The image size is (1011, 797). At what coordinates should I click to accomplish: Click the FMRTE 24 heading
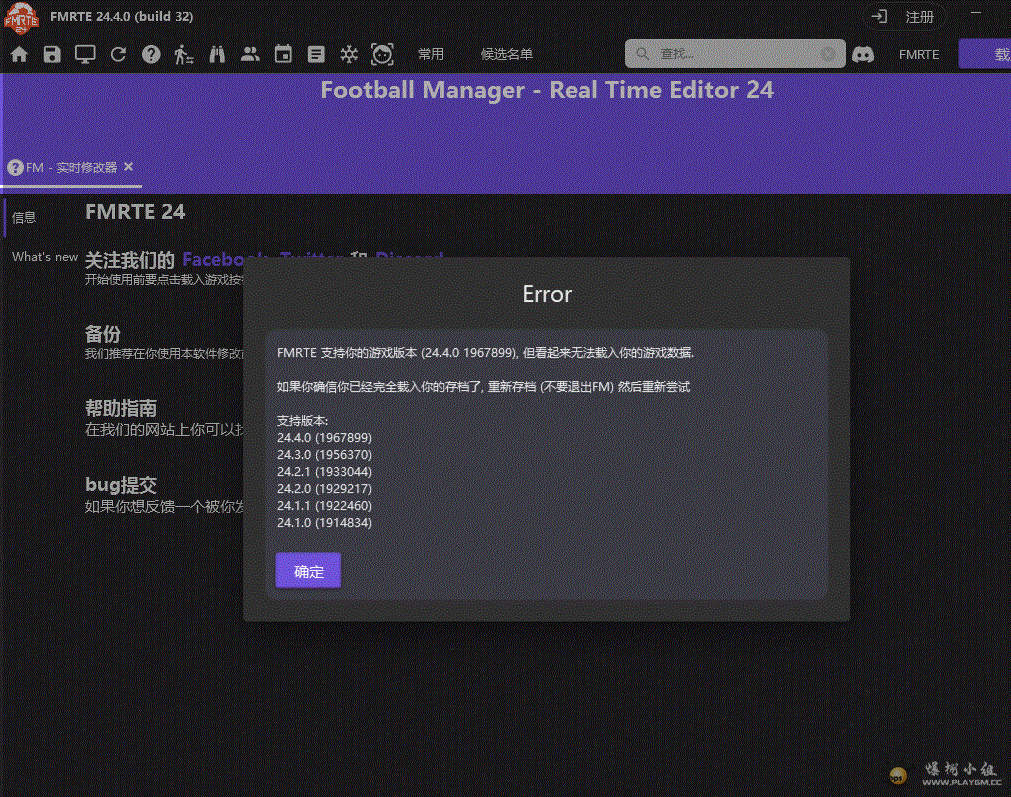(135, 212)
